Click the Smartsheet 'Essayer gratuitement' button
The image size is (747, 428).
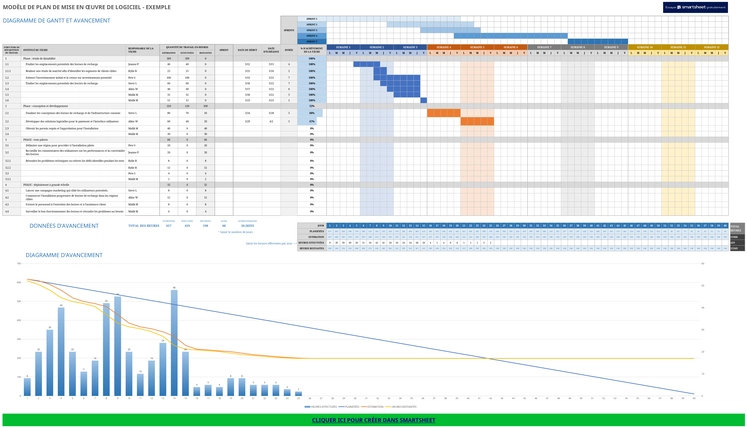coord(695,7)
